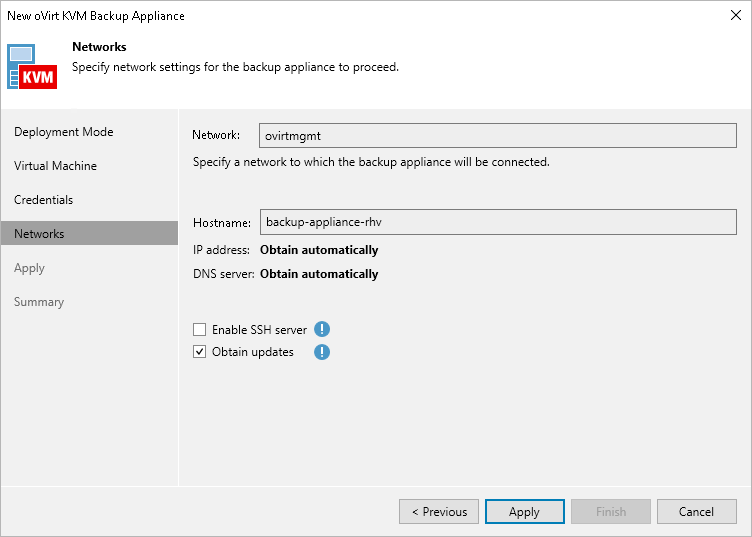Go to Deployment Mode step
The height and width of the screenshot is (537, 752).
[64, 132]
